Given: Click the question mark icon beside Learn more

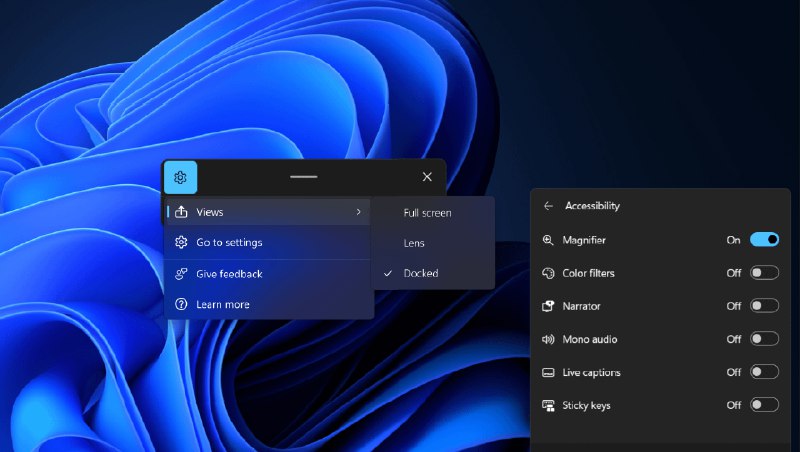Looking at the screenshot, I should [x=181, y=305].
